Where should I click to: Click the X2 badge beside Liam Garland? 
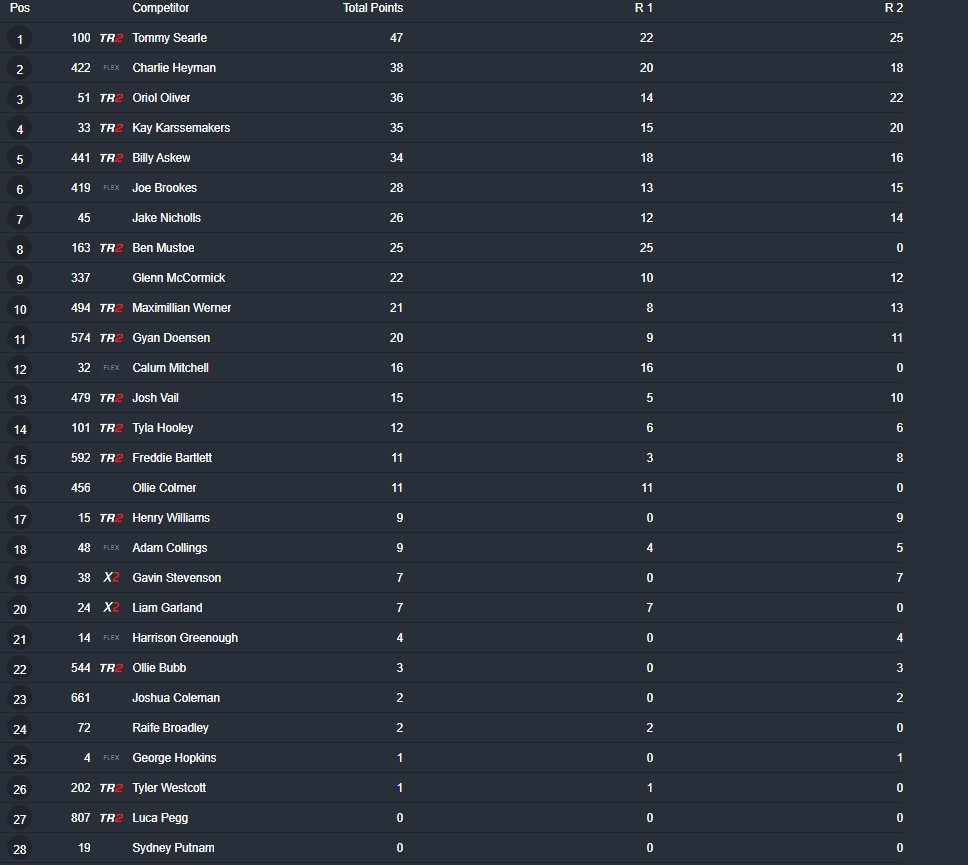[111, 608]
